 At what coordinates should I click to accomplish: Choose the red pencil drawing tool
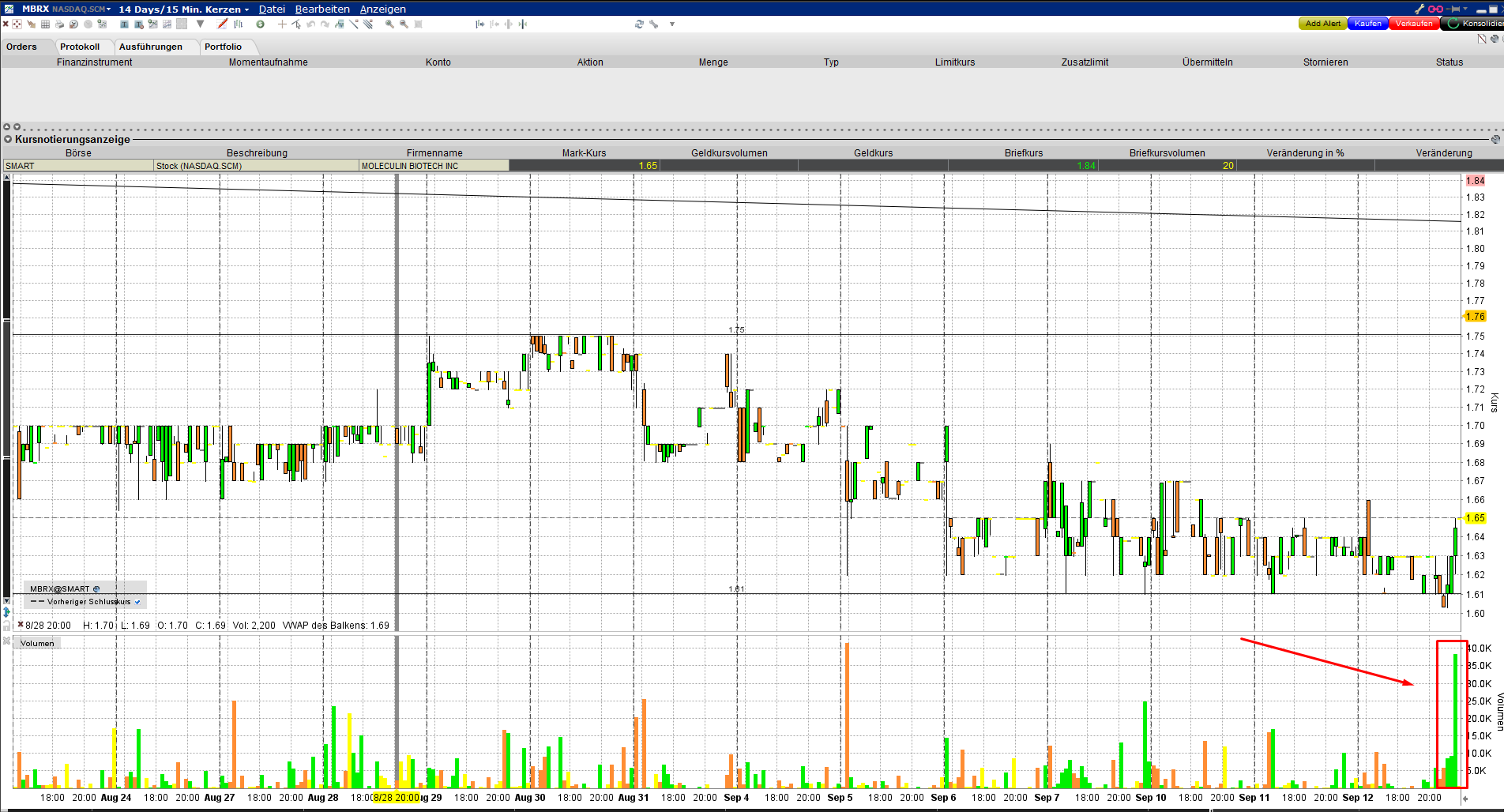pyautogui.click(x=223, y=24)
